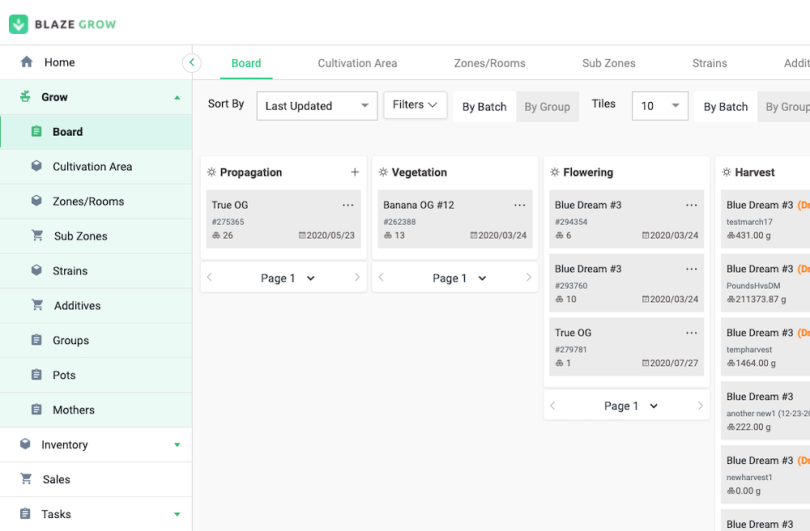Click the Sales cart icon in sidebar
Screen dimensions: 810x531
[27, 479]
